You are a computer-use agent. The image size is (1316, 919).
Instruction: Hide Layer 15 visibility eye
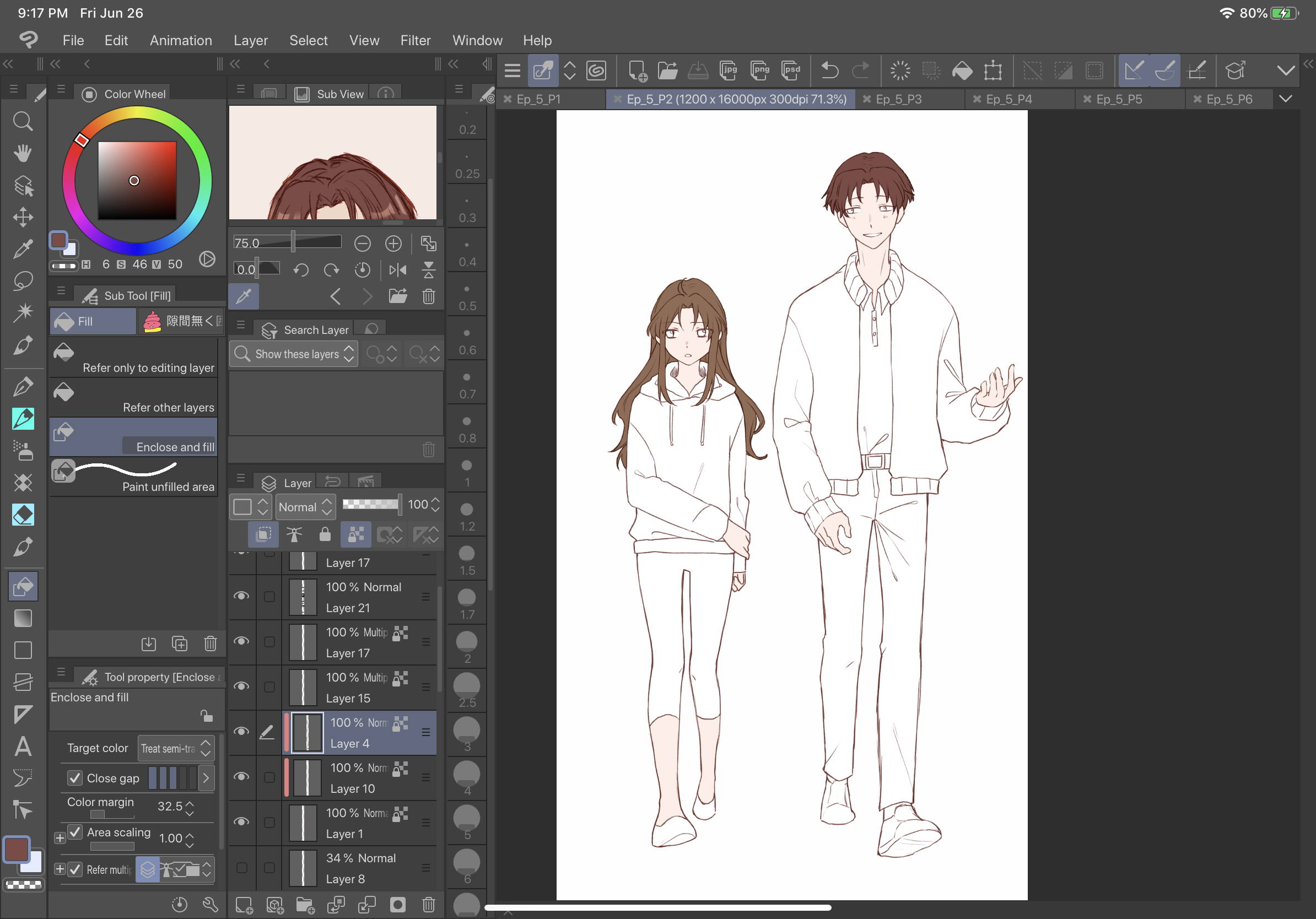point(241,686)
